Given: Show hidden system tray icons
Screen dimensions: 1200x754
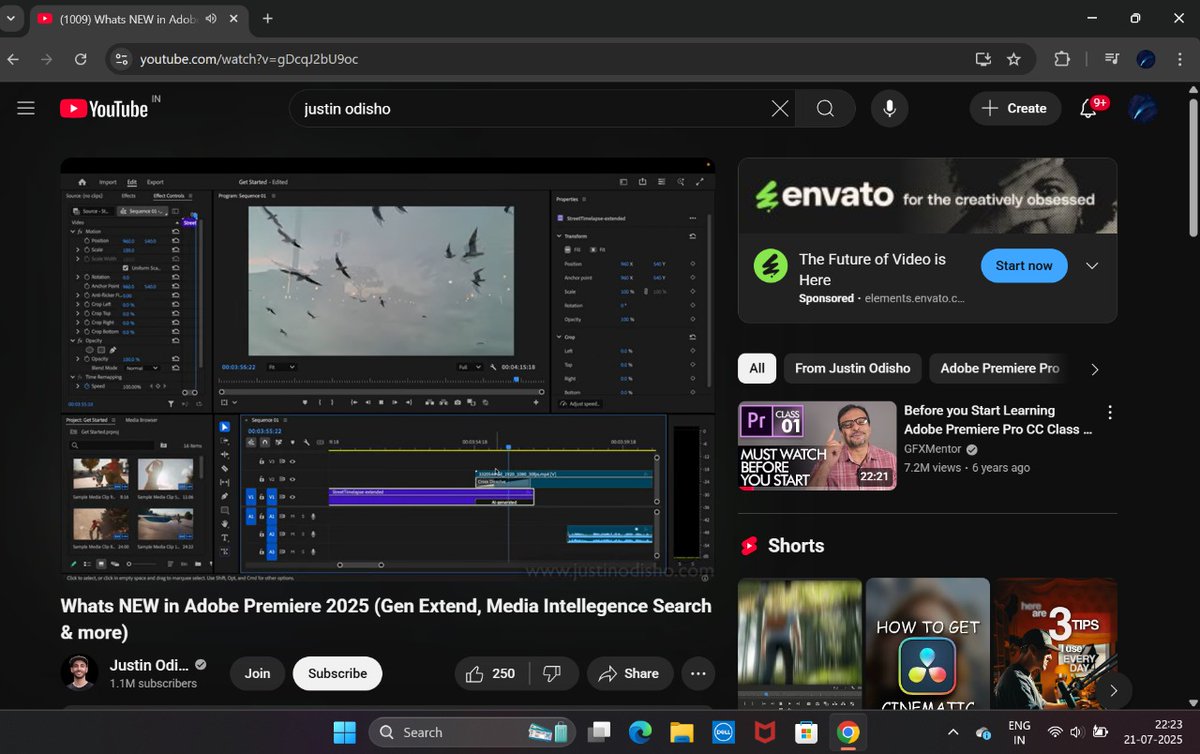Looking at the screenshot, I should [951, 732].
